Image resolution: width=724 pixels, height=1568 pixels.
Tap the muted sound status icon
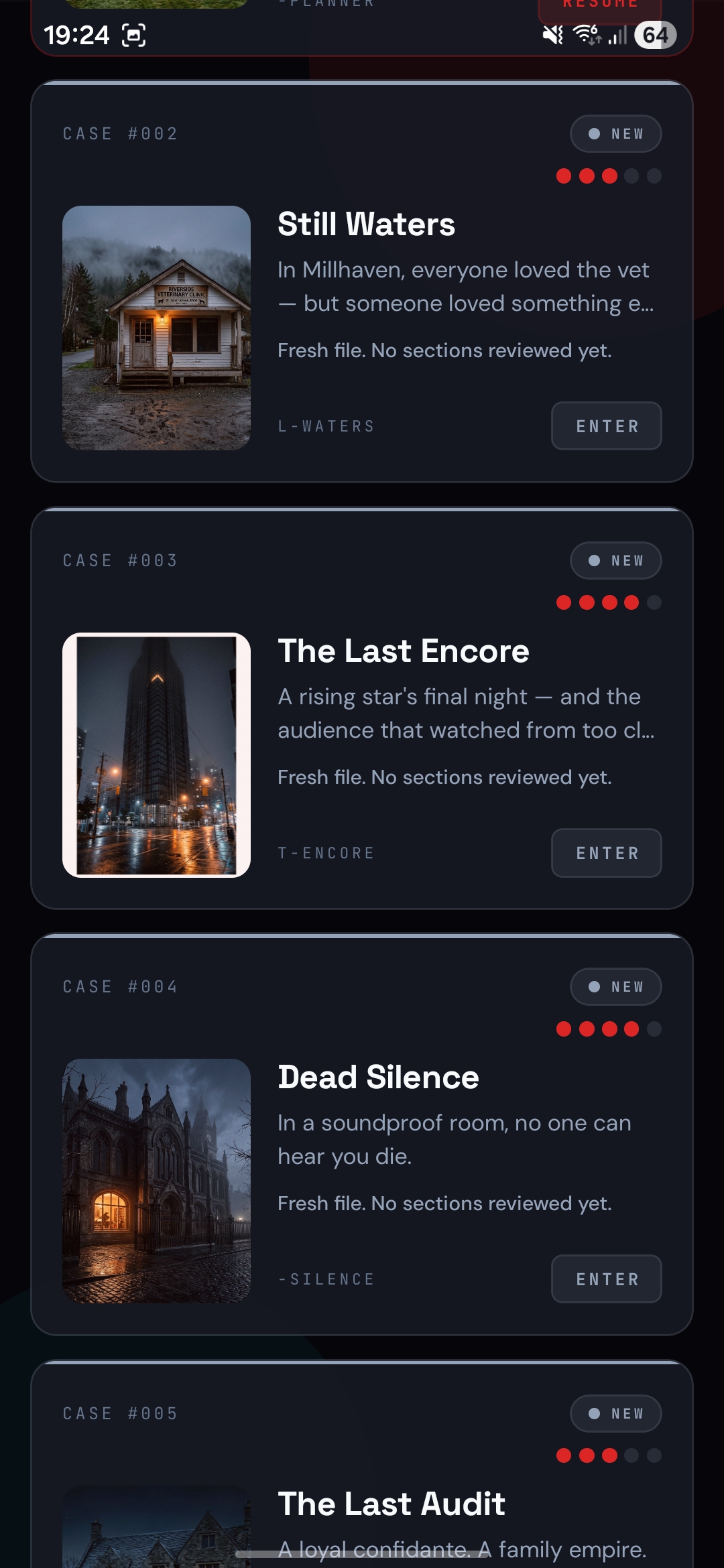[553, 35]
